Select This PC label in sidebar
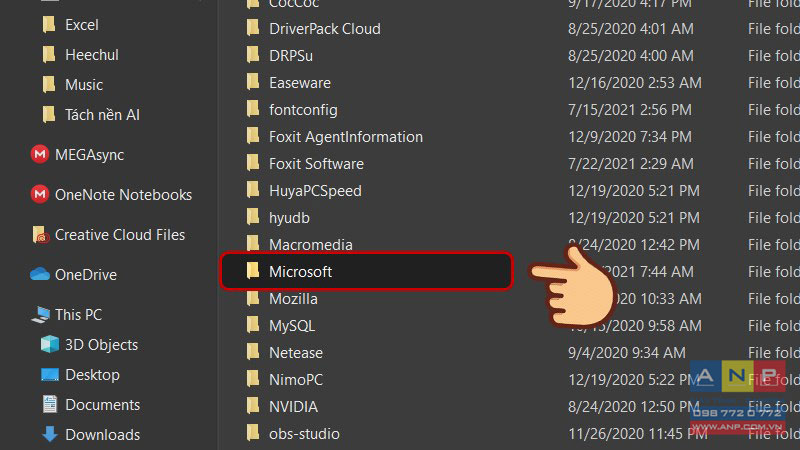This screenshot has height=450, width=800. [79, 314]
